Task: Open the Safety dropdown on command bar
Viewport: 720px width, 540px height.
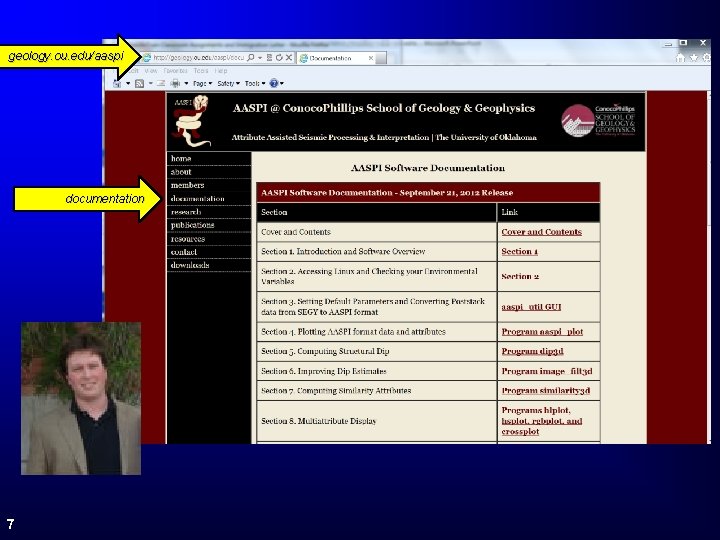Action: (228, 84)
